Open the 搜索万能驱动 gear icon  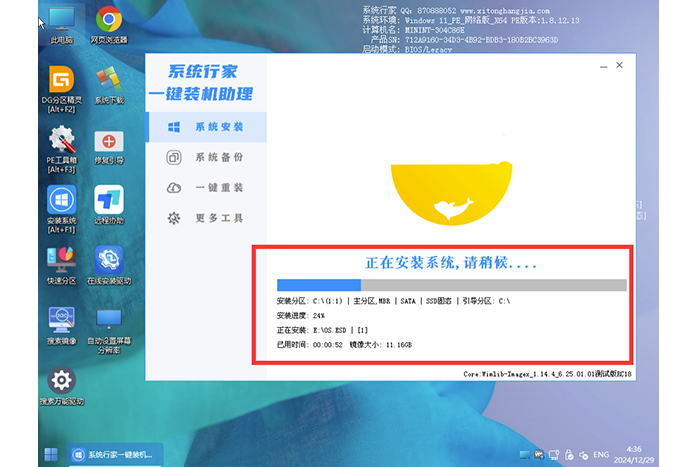point(62,386)
